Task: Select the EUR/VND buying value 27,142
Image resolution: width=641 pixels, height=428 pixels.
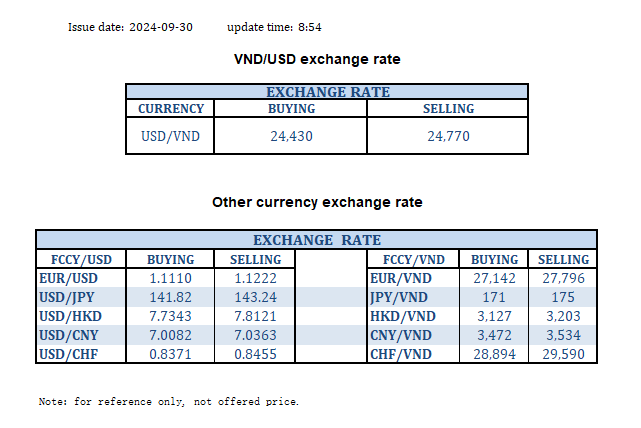Action: pos(494,279)
